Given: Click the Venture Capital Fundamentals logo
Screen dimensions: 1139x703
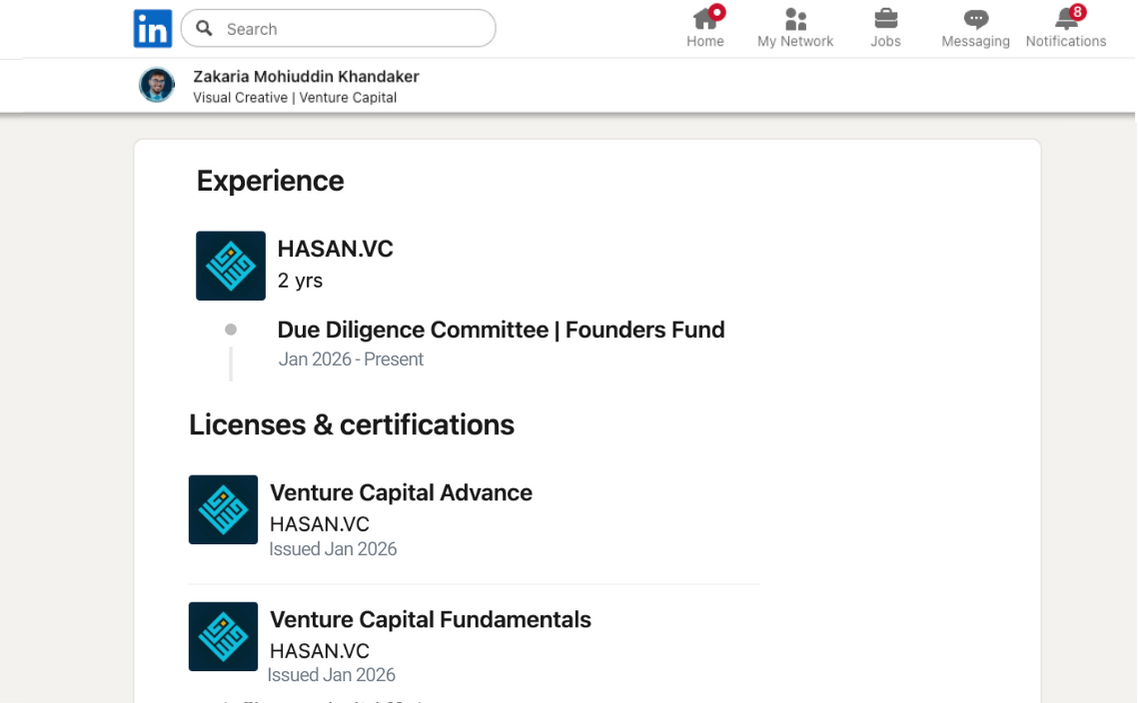Looking at the screenshot, I should pyautogui.click(x=223, y=636).
